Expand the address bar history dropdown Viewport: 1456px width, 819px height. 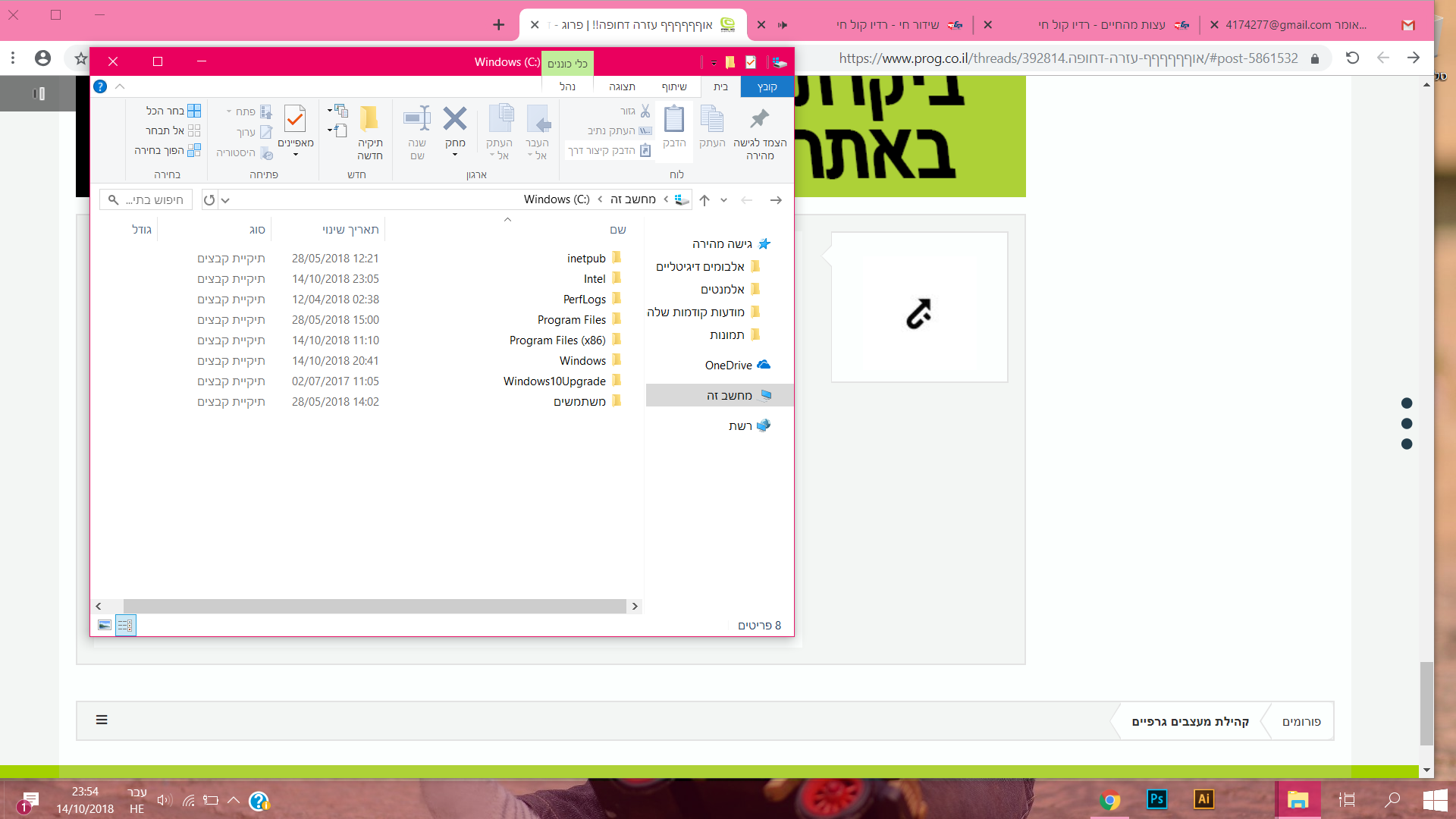point(225,200)
